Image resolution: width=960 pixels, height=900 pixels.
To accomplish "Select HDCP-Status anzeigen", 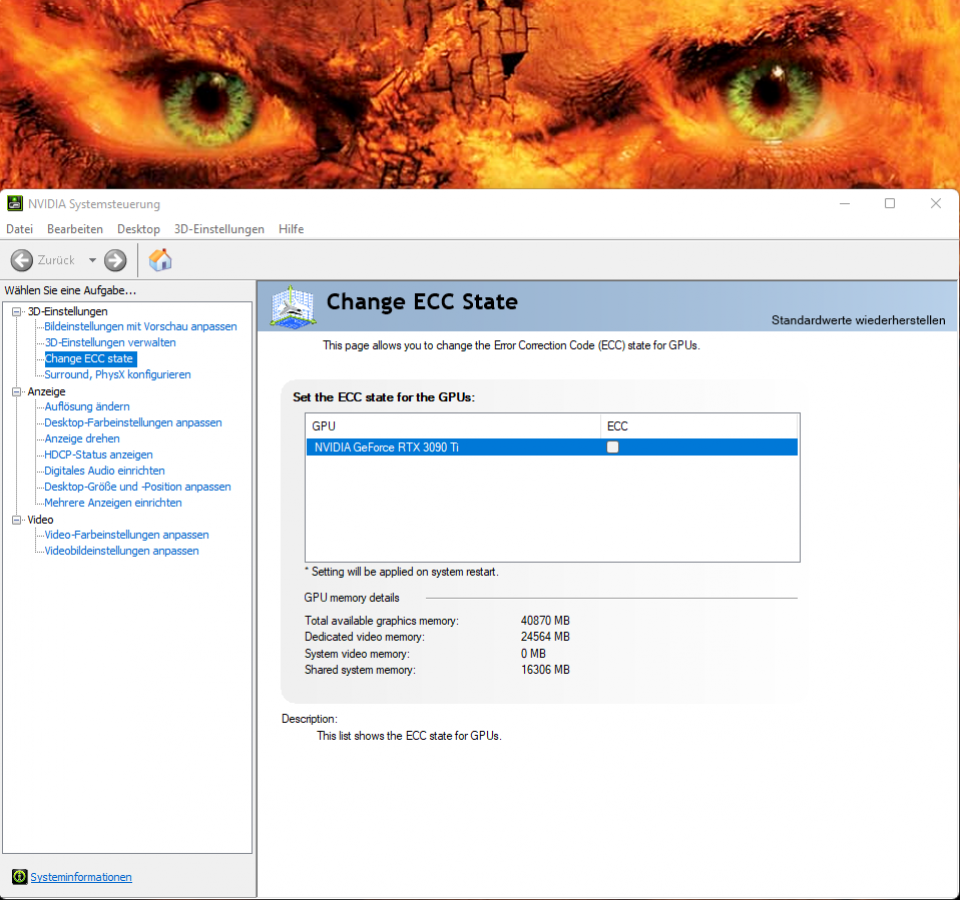I will coord(99,454).
